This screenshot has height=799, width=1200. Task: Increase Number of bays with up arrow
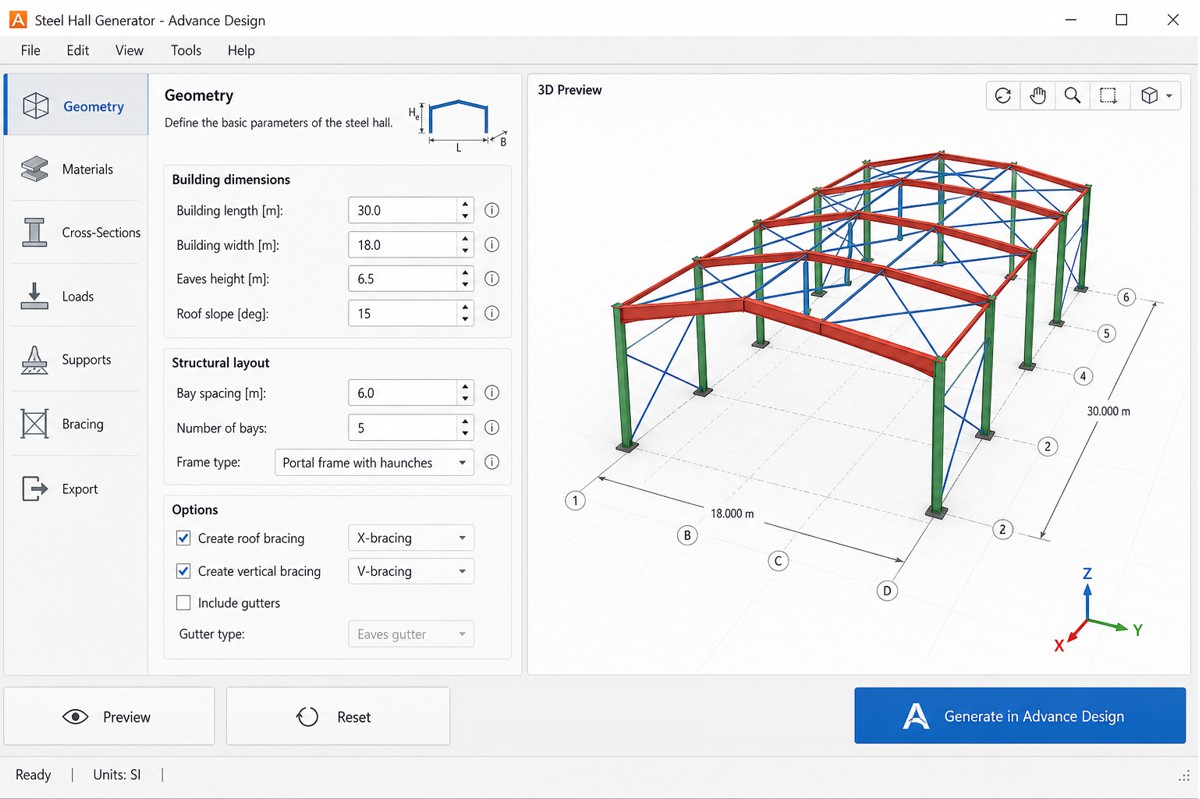465,421
